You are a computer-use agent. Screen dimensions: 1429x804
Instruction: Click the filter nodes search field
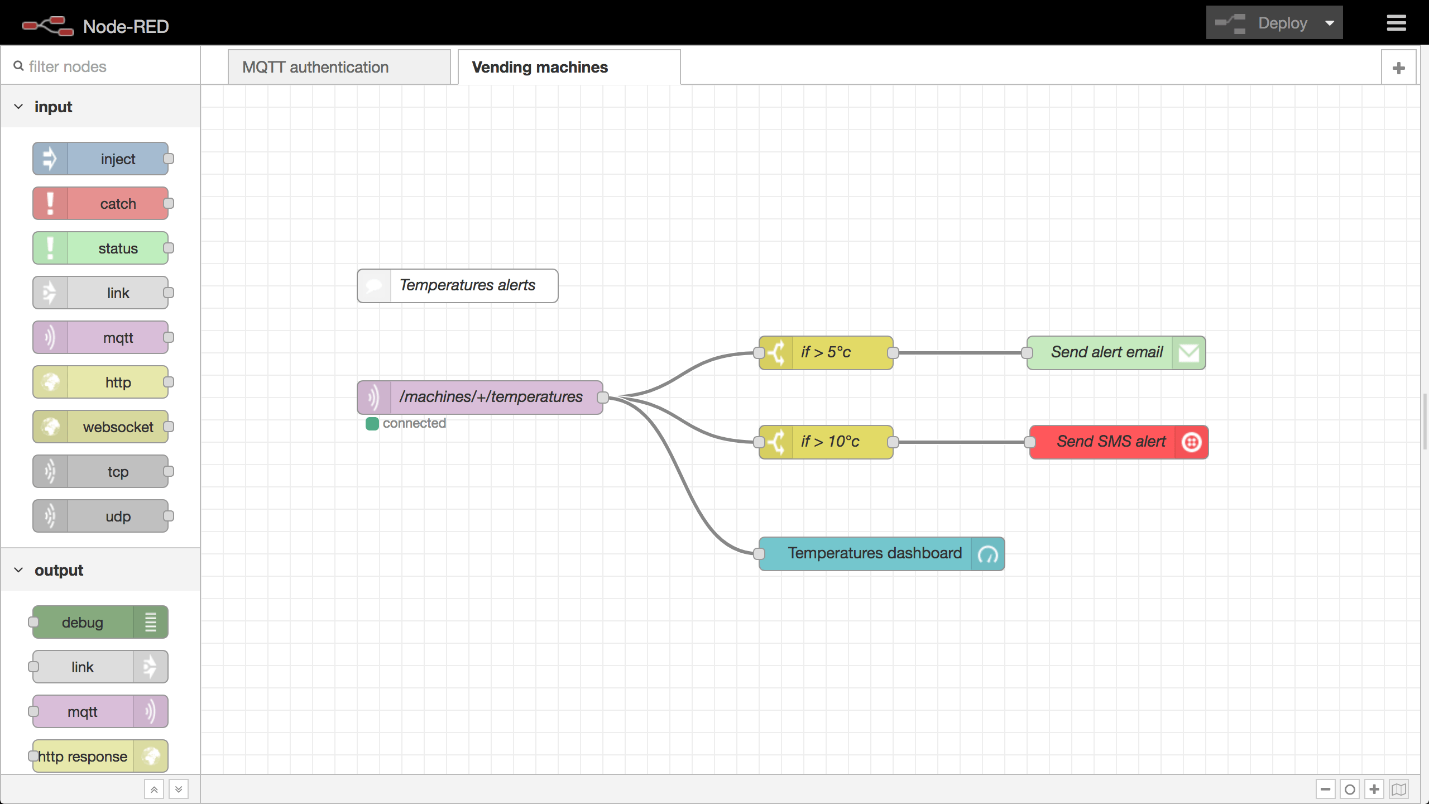point(100,66)
